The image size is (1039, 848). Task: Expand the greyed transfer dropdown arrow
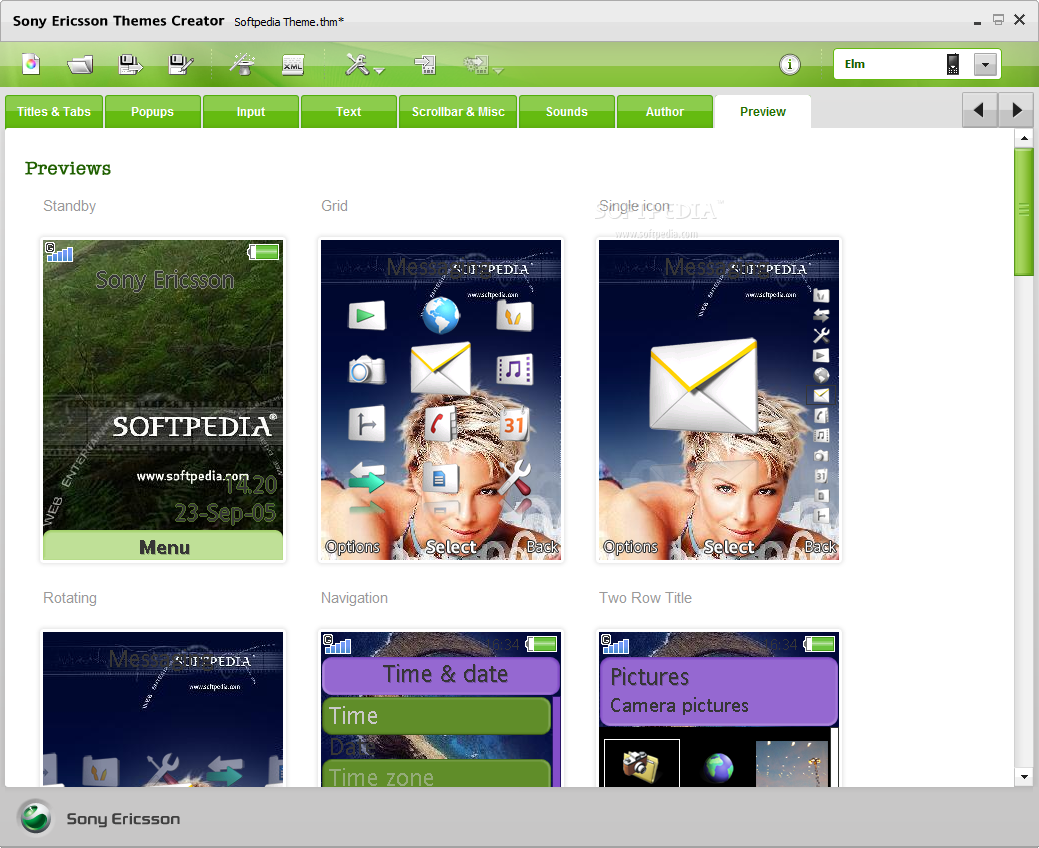pos(498,70)
